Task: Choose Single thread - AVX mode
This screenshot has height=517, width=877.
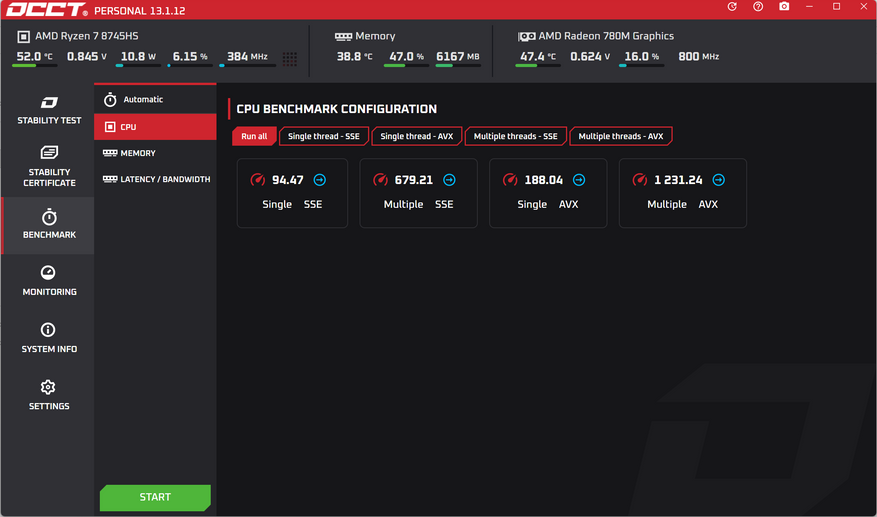Action: 417,136
